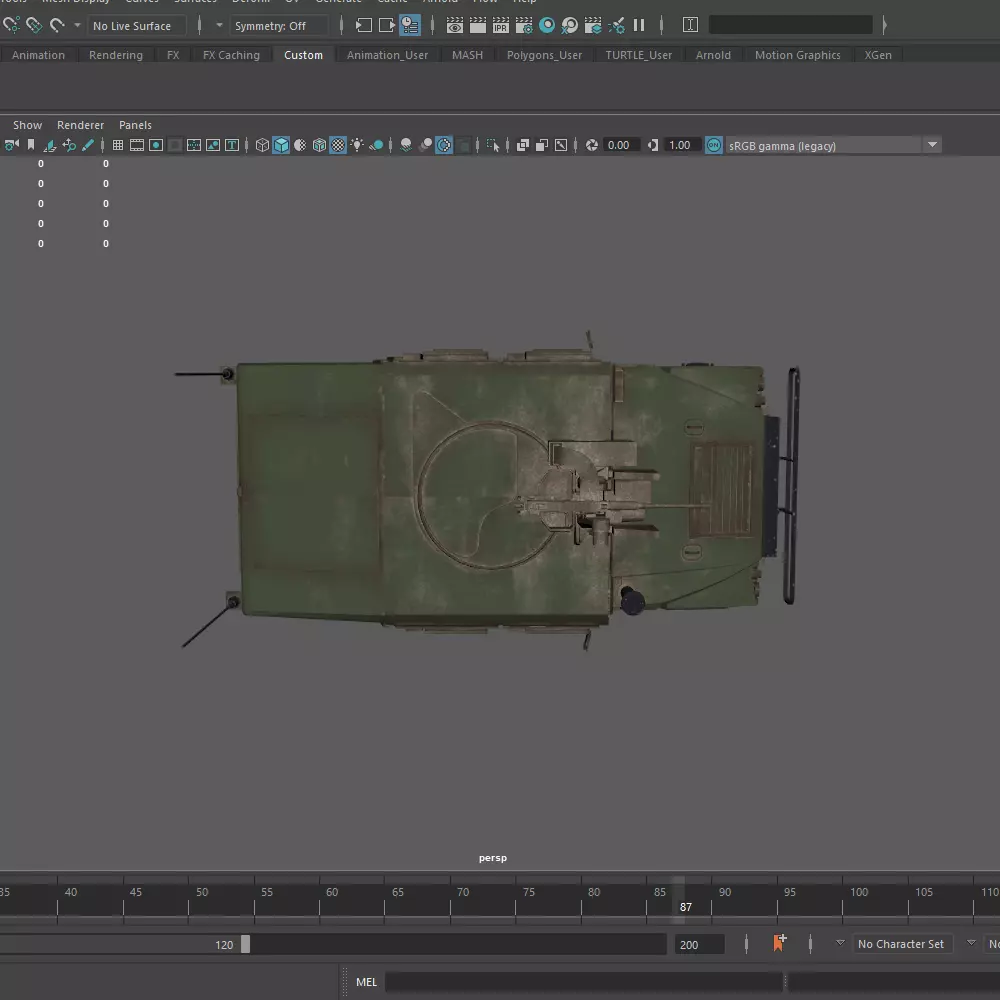Click the empty status line field

coord(790,26)
